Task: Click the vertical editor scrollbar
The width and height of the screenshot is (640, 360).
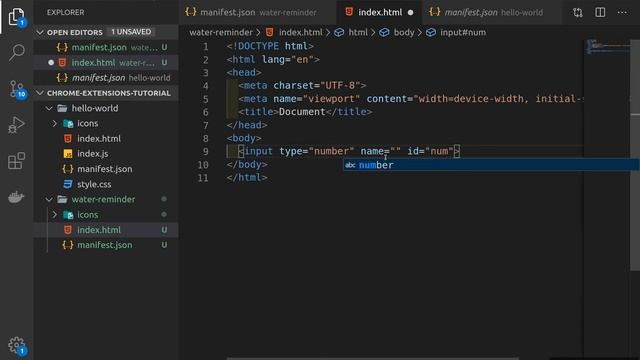Action: (635, 155)
